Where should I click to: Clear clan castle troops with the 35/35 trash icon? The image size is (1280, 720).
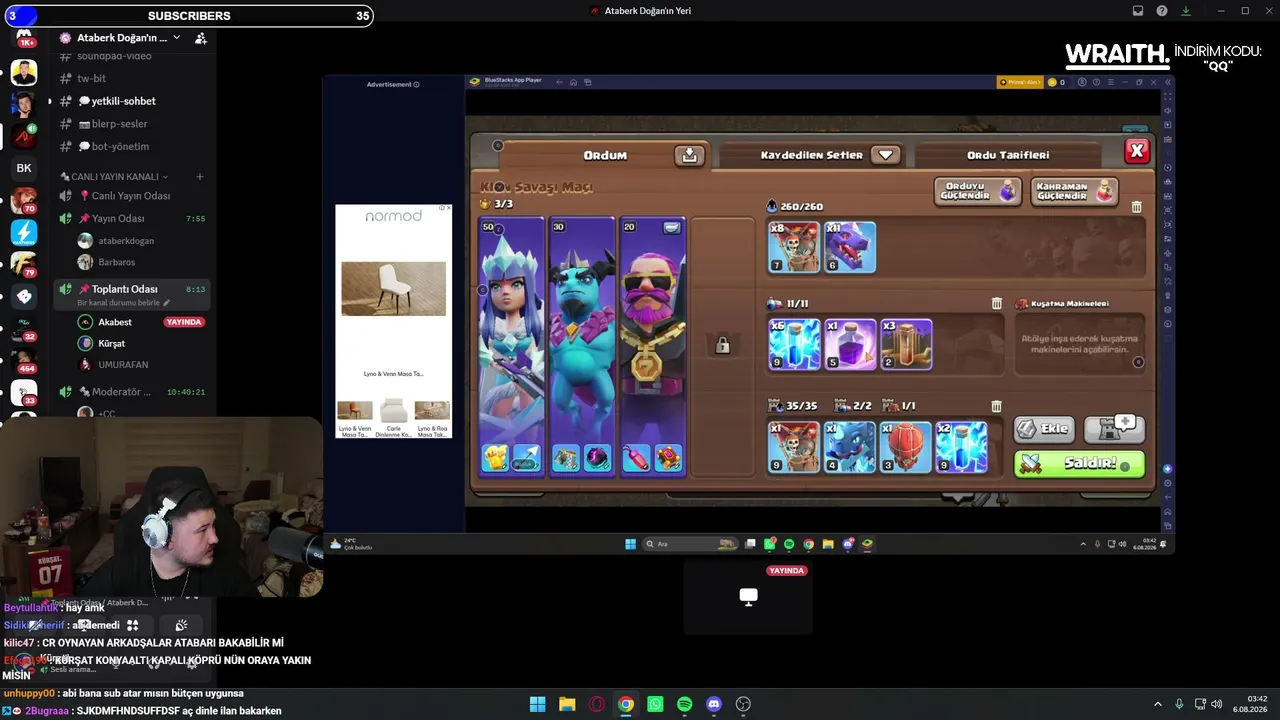tap(996, 406)
